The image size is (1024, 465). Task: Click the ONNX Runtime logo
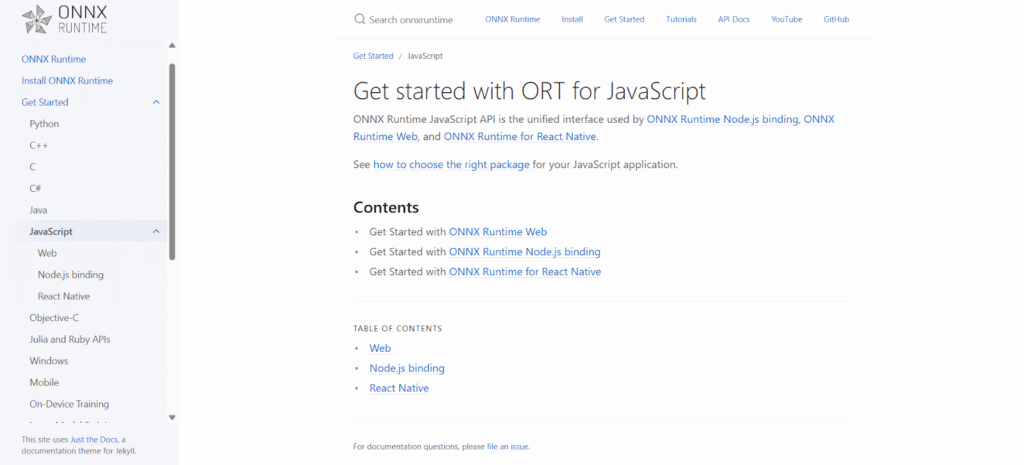tap(64, 19)
